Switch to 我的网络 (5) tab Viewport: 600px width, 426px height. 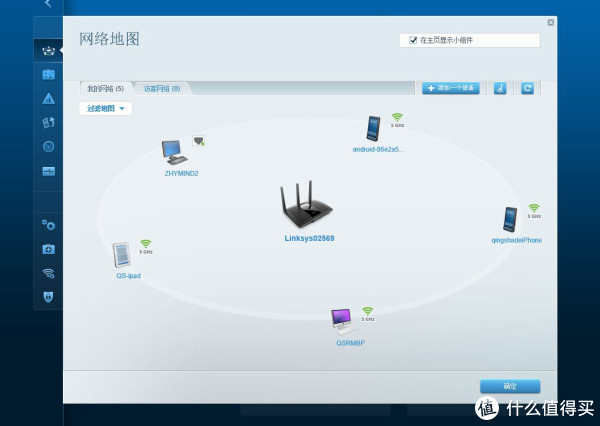point(106,89)
